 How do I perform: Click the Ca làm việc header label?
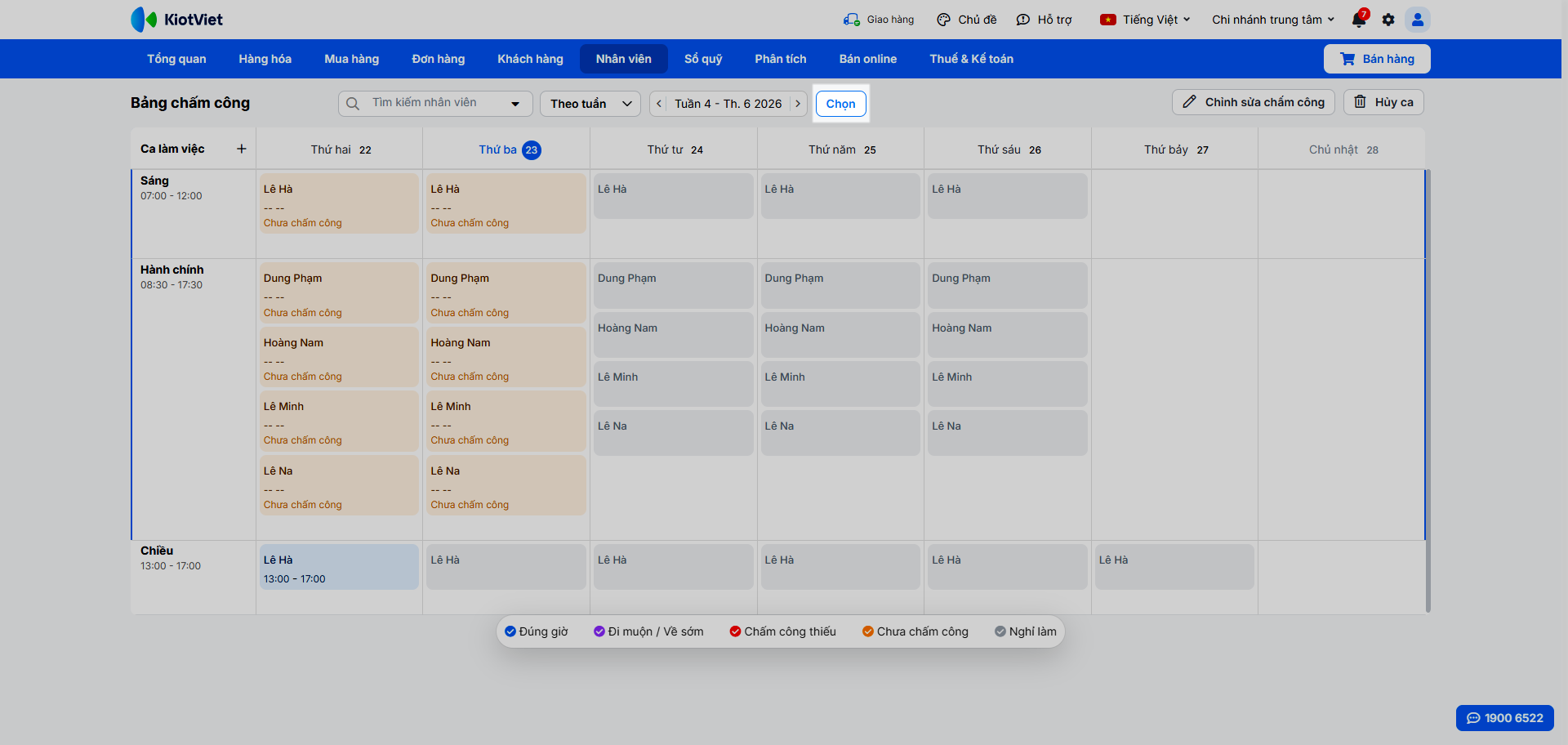[172, 149]
